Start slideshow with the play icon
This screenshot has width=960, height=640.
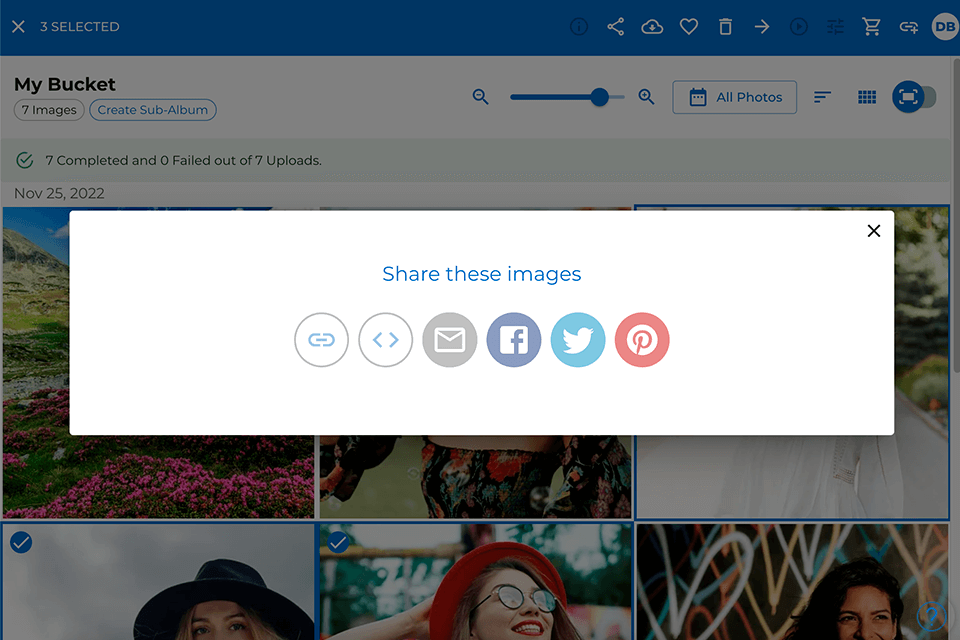click(798, 26)
